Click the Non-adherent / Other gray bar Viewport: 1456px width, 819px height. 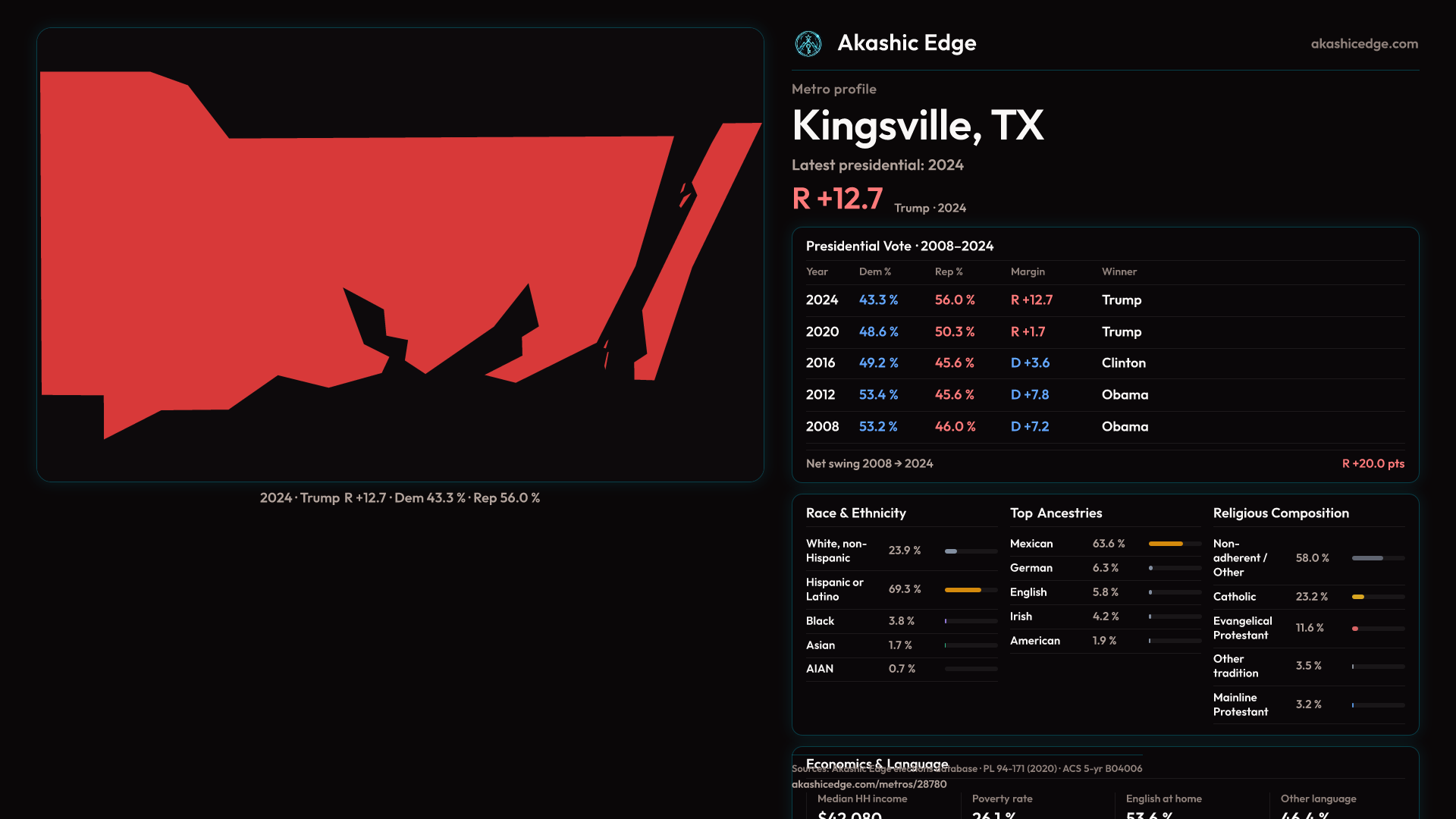click(1367, 558)
